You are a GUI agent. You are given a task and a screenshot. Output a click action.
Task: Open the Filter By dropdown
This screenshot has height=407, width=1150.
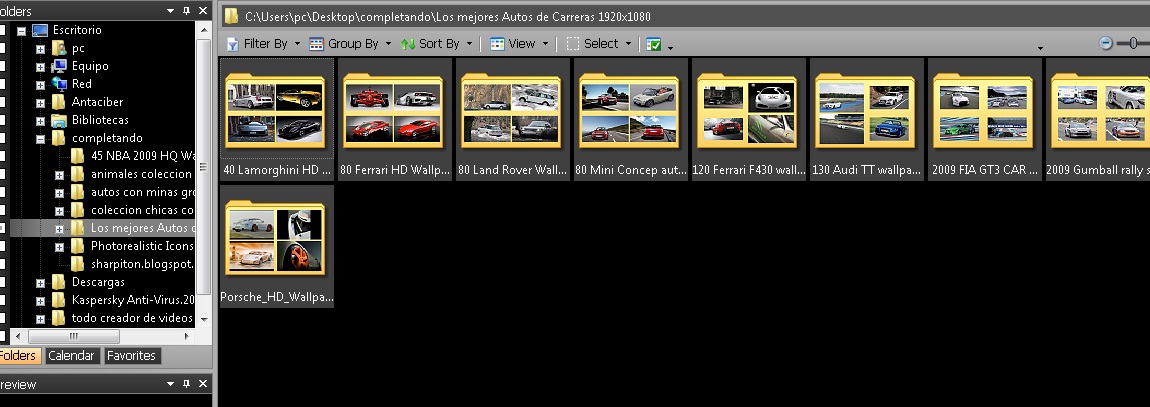pyautogui.click(x=263, y=44)
